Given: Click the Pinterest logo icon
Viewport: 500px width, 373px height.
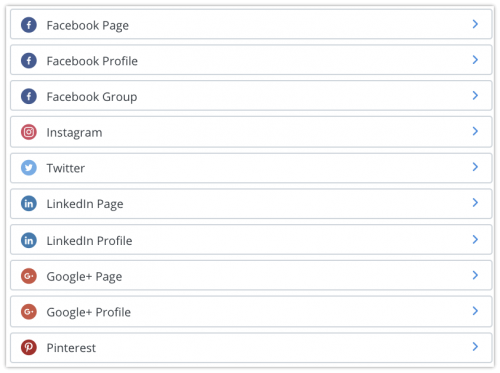Looking at the screenshot, I should (29, 347).
